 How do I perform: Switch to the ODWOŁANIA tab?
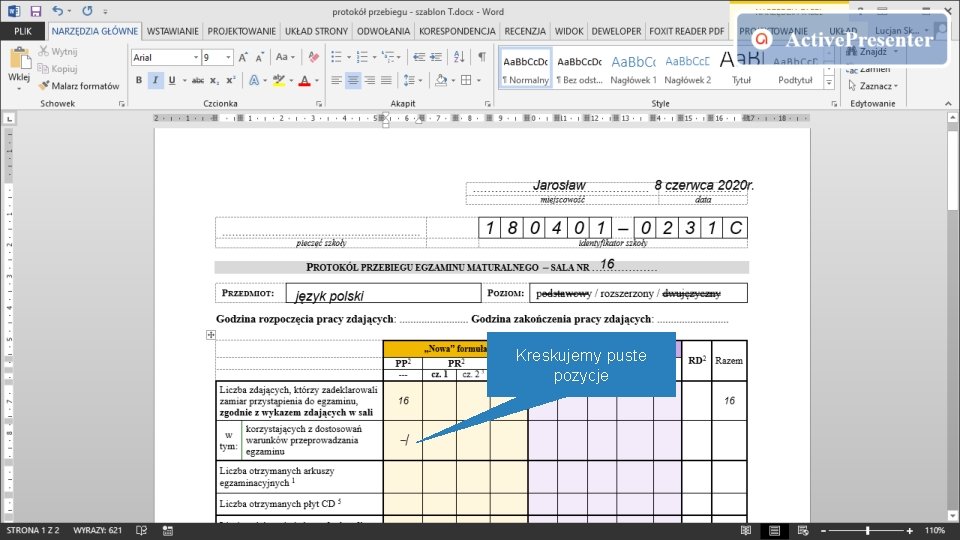tap(383, 31)
